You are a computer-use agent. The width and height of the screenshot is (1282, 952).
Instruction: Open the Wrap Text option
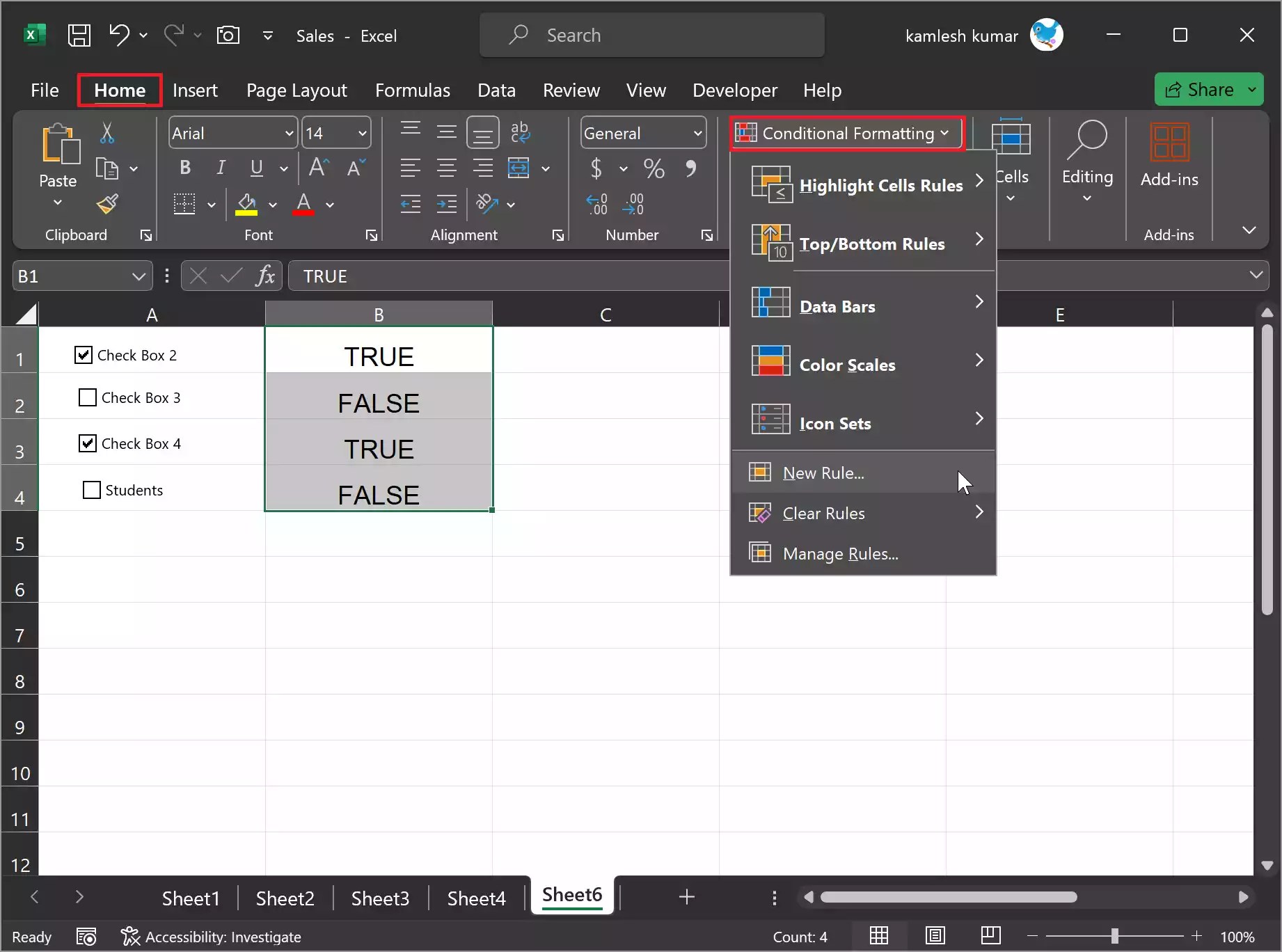point(520,132)
